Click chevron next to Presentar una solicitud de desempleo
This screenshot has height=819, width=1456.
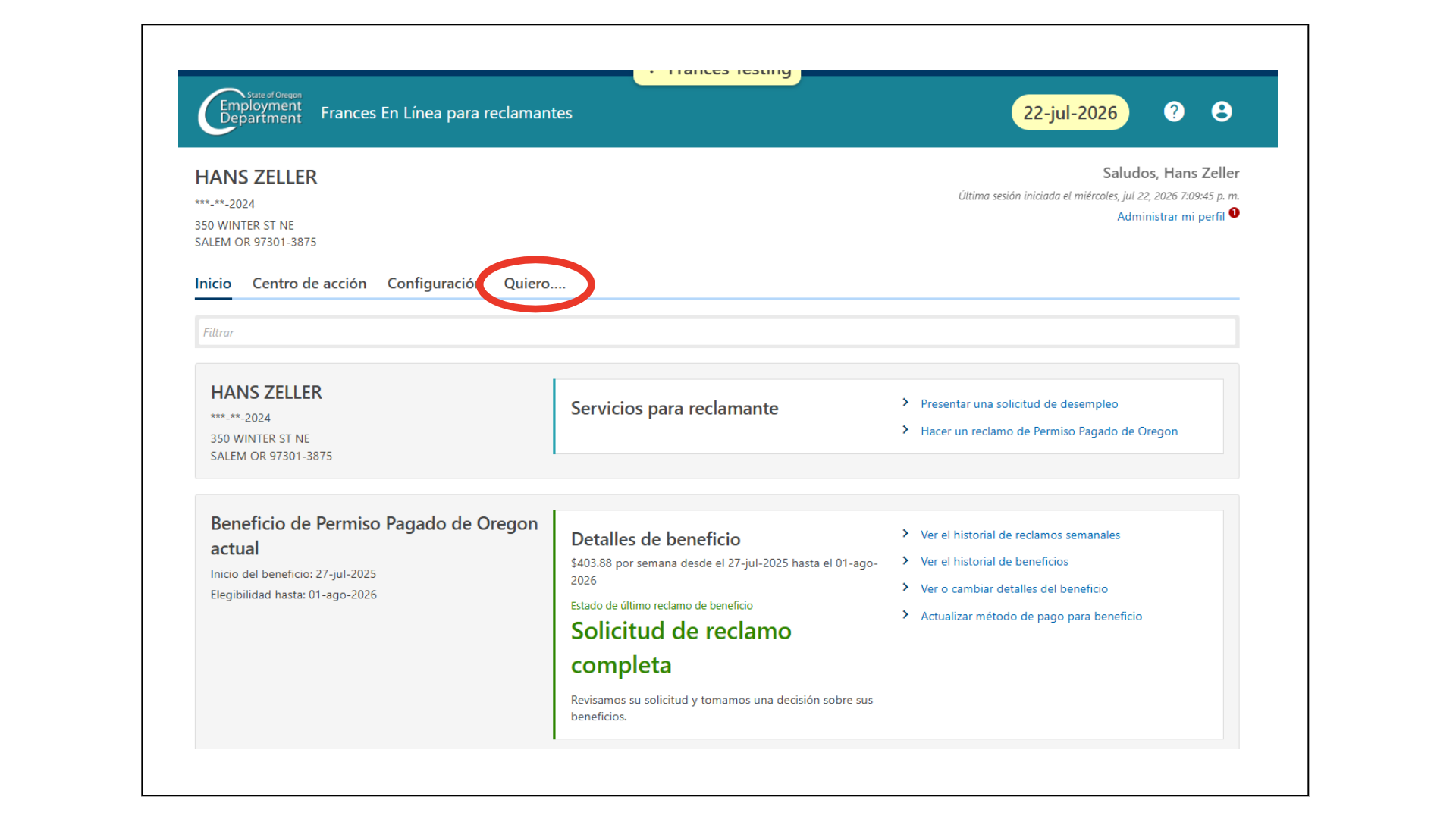905,403
